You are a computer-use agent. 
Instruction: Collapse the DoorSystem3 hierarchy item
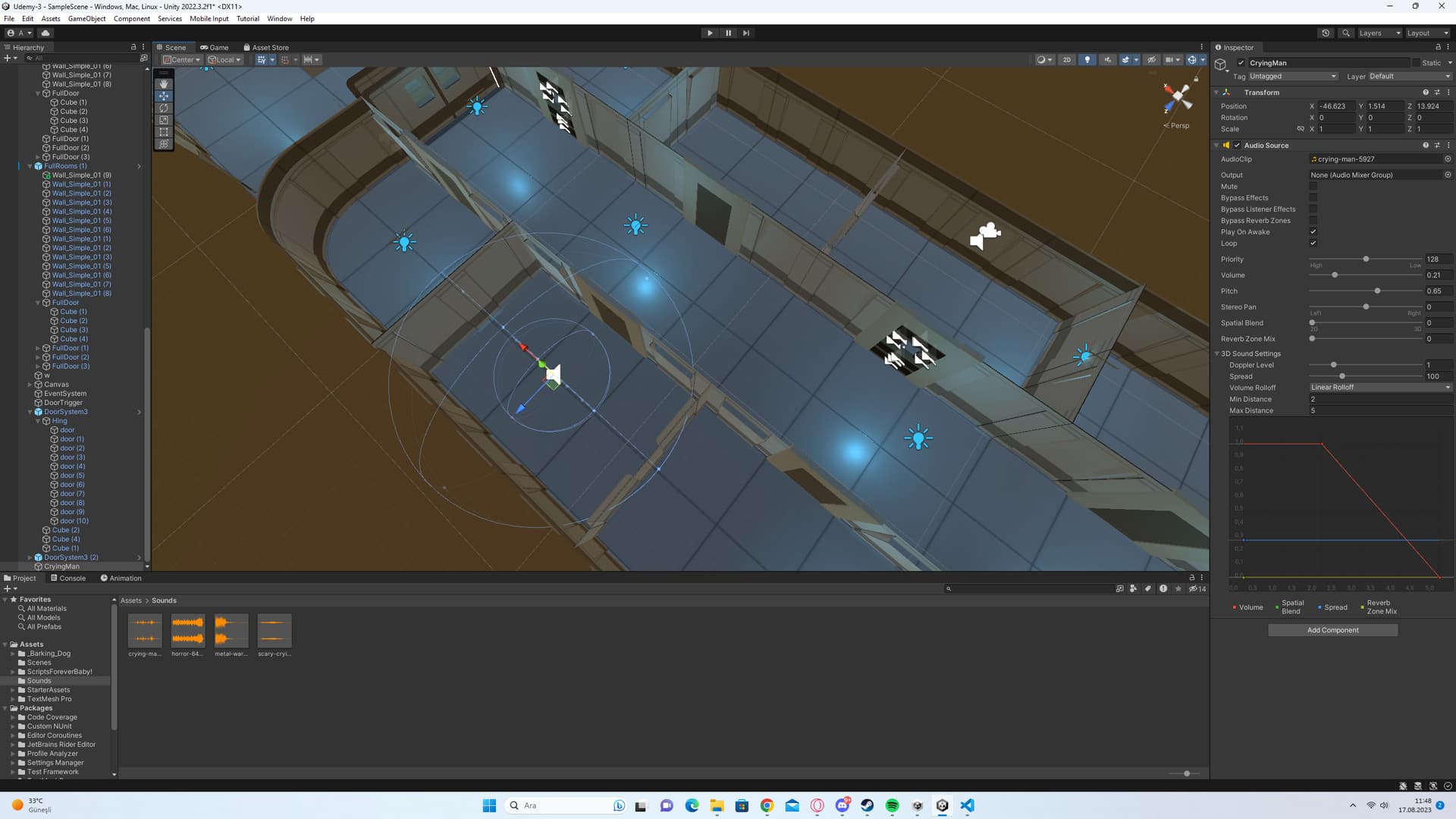30,412
